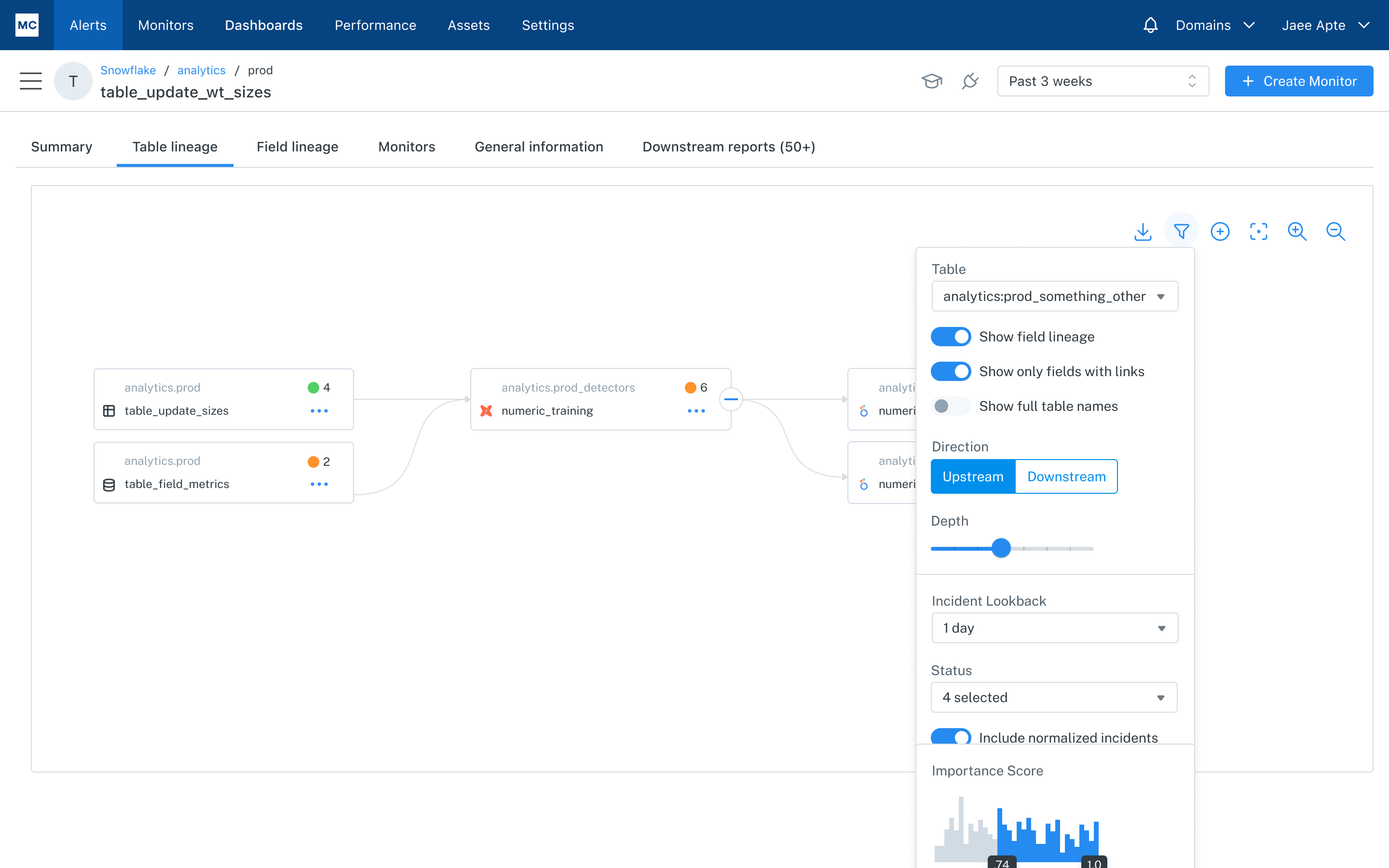
Task: Fit lineage graph to screen
Action: click(1258, 231)
